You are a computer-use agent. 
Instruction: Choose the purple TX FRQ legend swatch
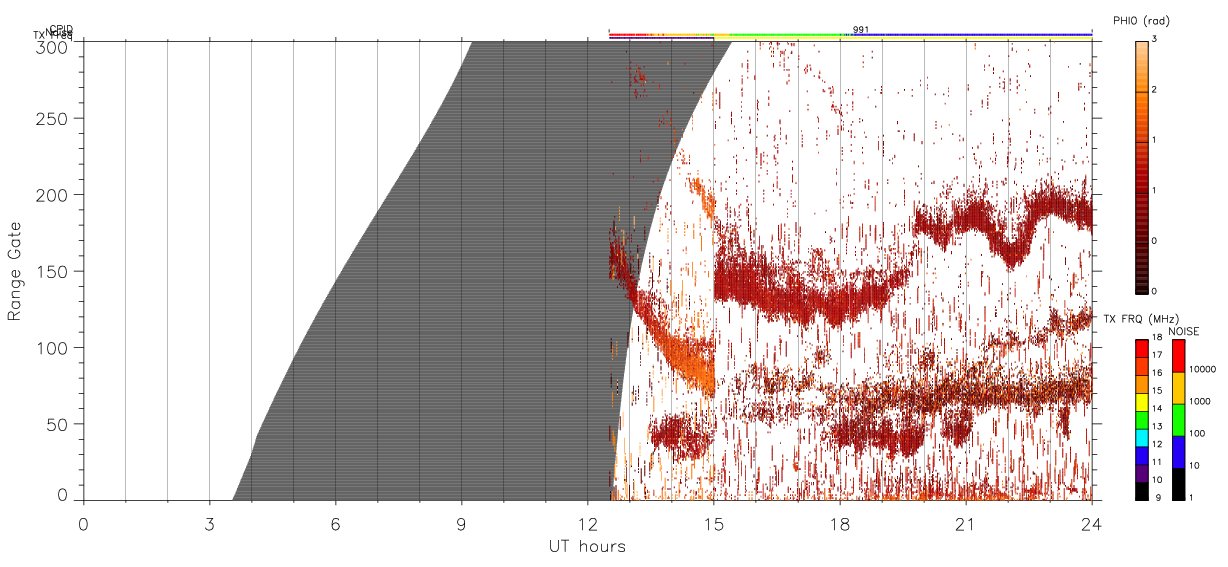pos(1141,471)
